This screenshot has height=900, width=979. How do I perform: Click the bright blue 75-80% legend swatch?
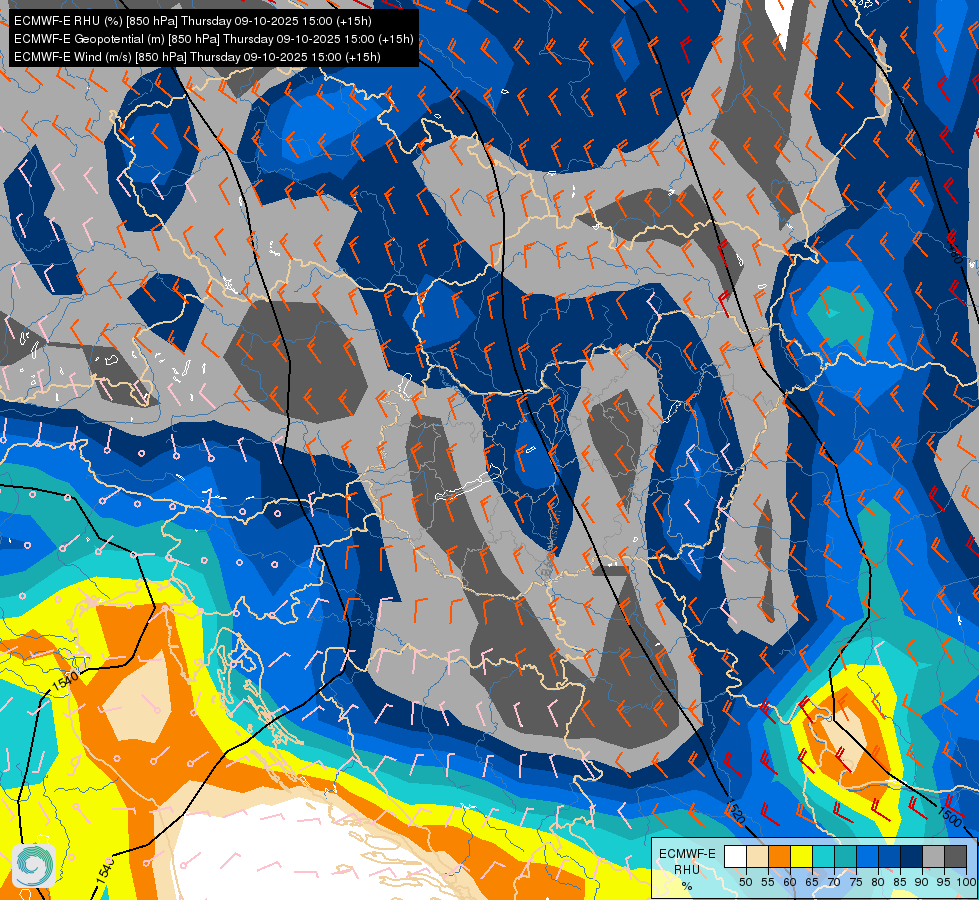867,856
